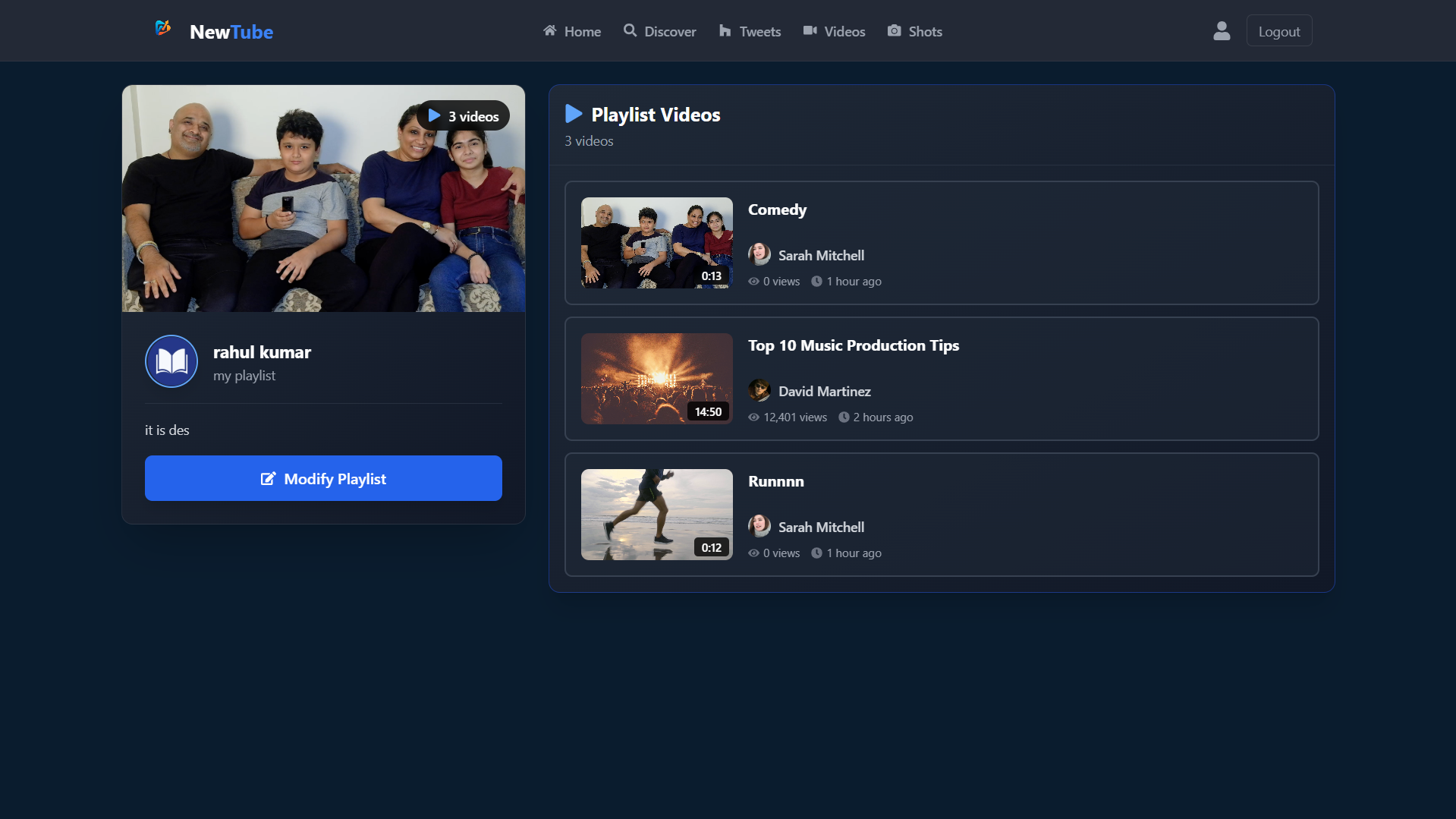Open the Runnnn video thumbnail

(x=656, y=515)
